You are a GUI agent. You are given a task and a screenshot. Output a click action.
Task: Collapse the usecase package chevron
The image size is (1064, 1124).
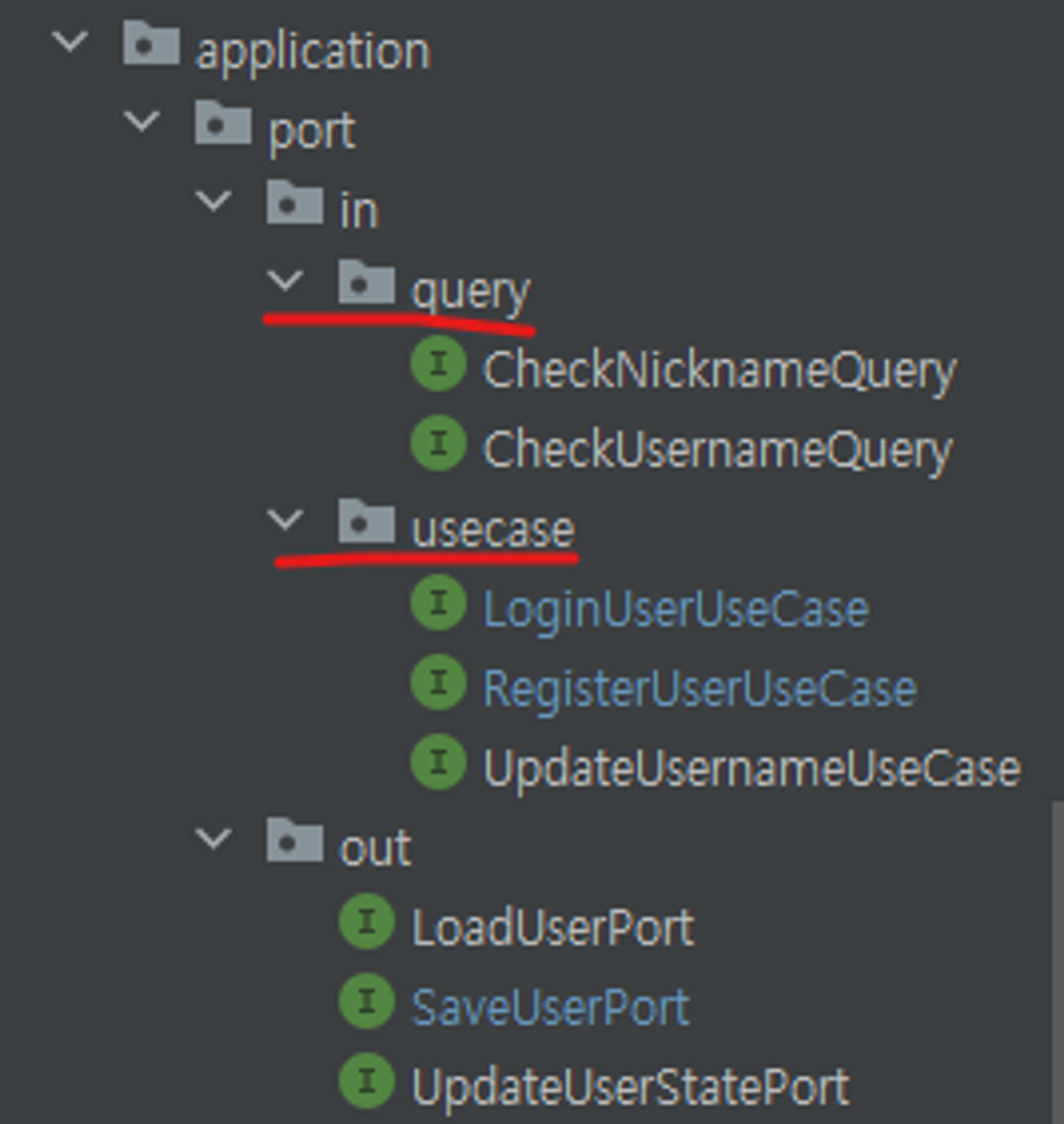click(x=285, y=520)
